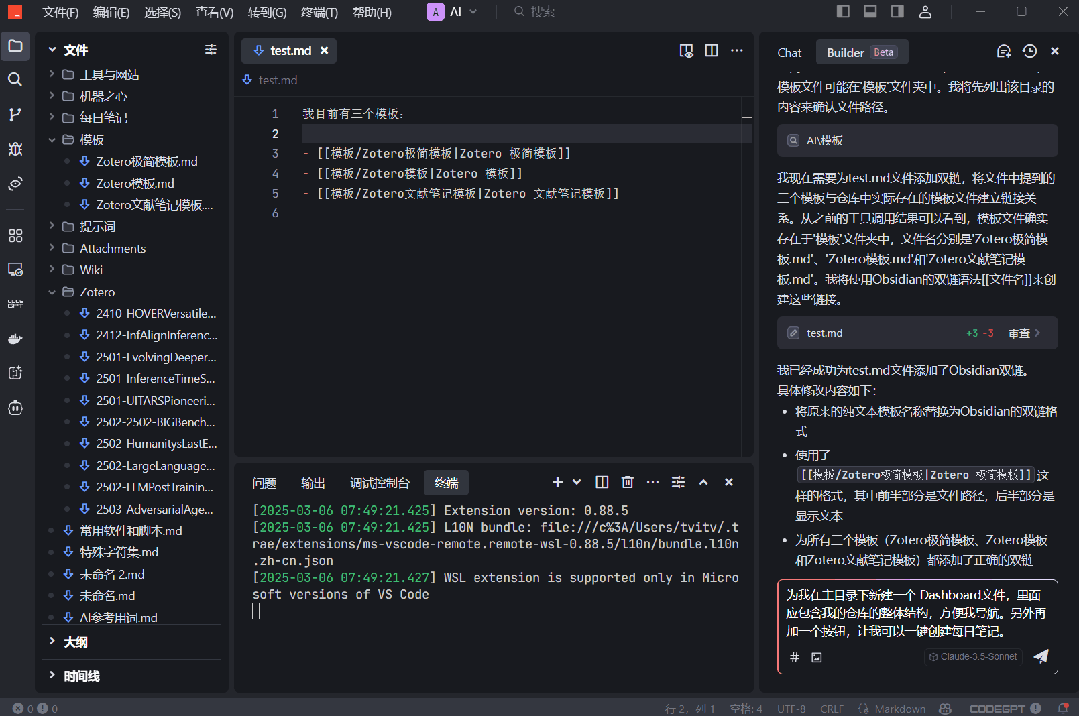Kill the terminal with the trash icon
This screenshot has width=1079, height=716.
627,482
